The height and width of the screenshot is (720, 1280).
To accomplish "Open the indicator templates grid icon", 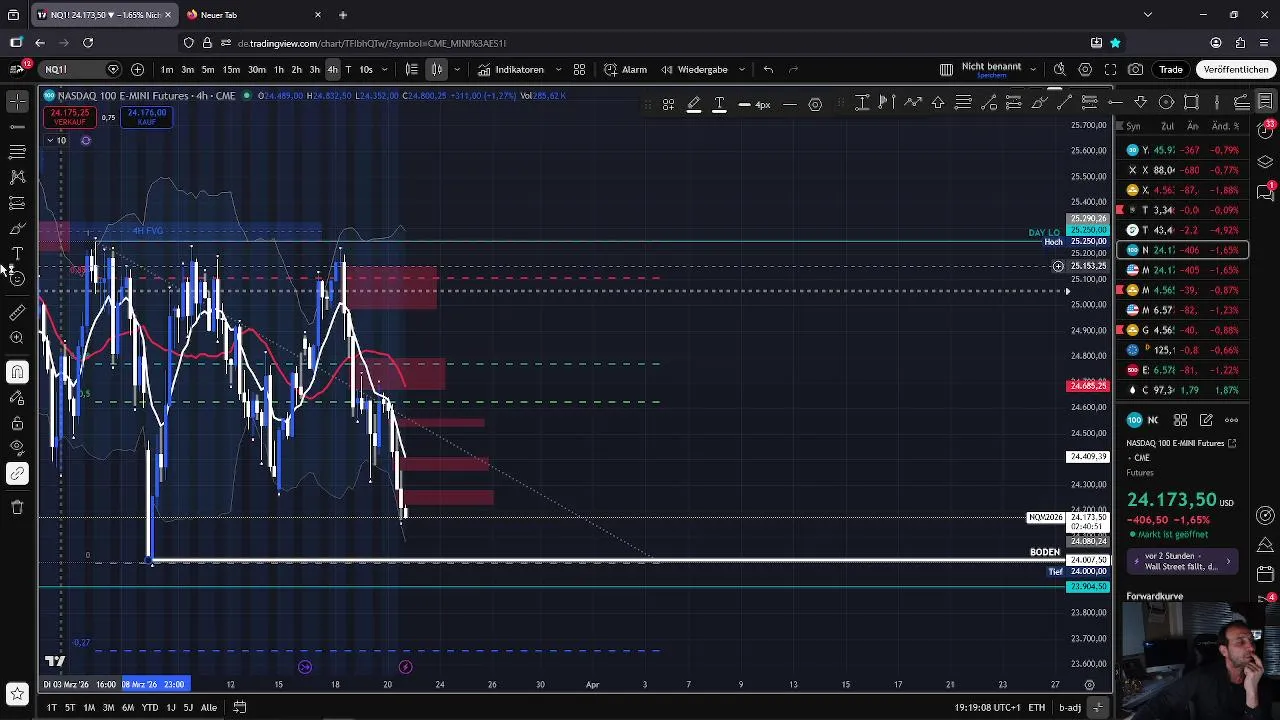I will pyautogui.click(x=579, y=69).
